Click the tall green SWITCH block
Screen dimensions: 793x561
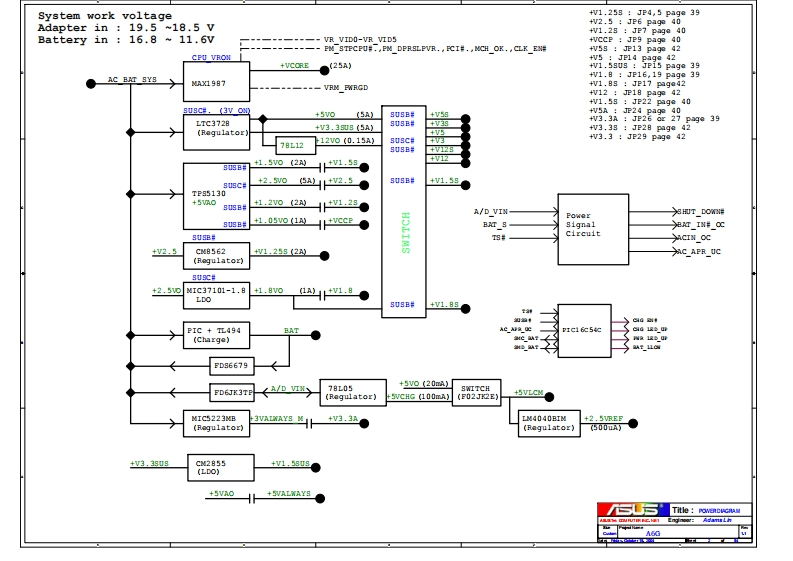[405, 215]
